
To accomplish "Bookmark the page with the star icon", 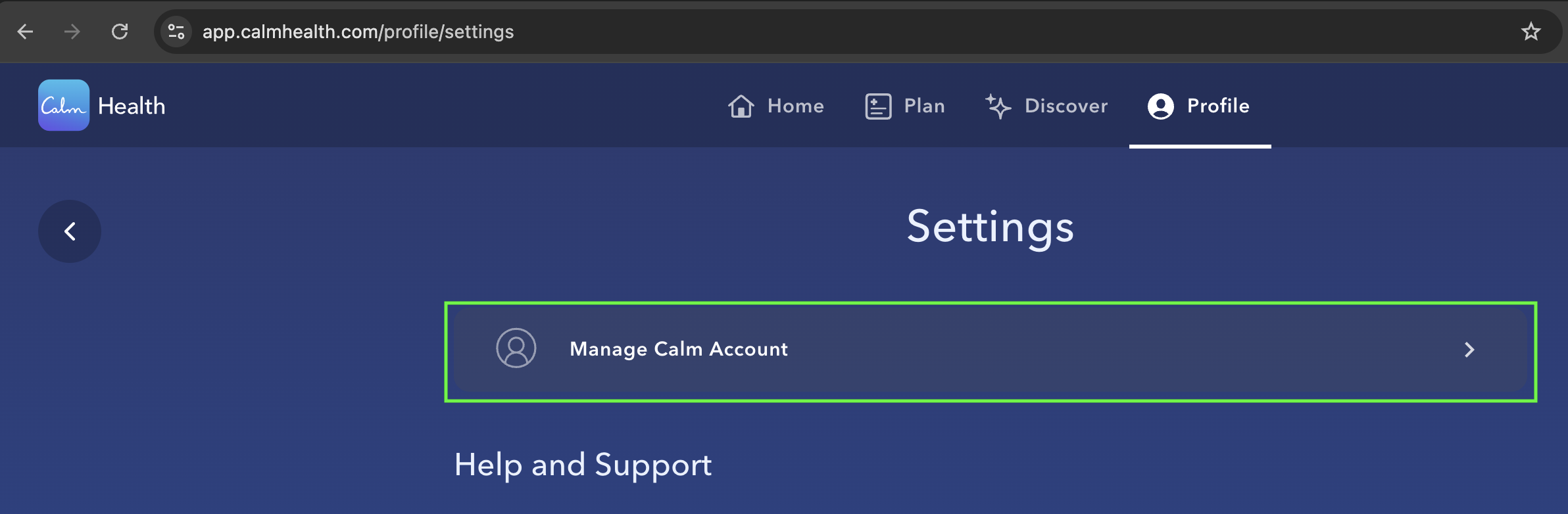I will (1532, 31).
